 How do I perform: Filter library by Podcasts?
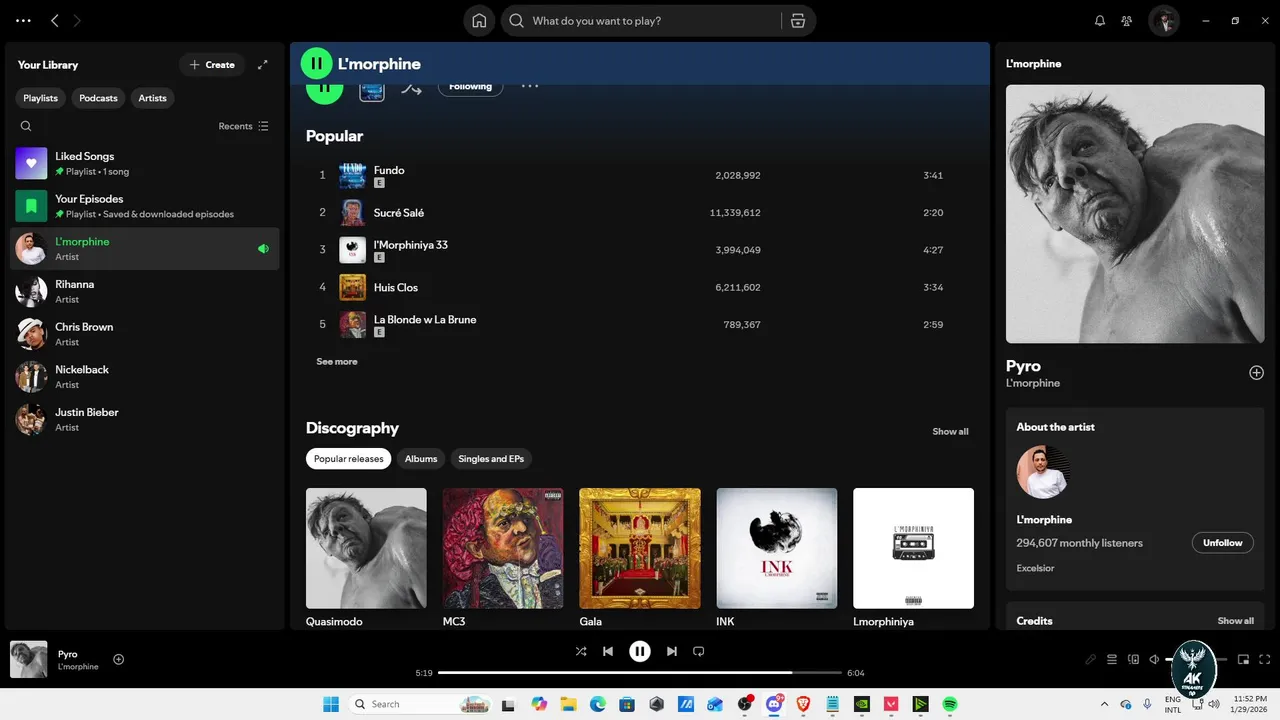click(x=98, y=98)
